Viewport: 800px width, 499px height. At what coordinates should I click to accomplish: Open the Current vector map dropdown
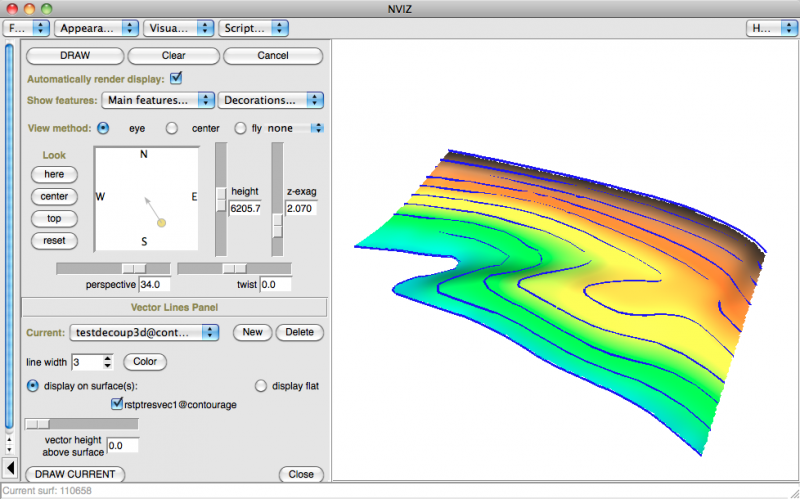pos(143,332)
